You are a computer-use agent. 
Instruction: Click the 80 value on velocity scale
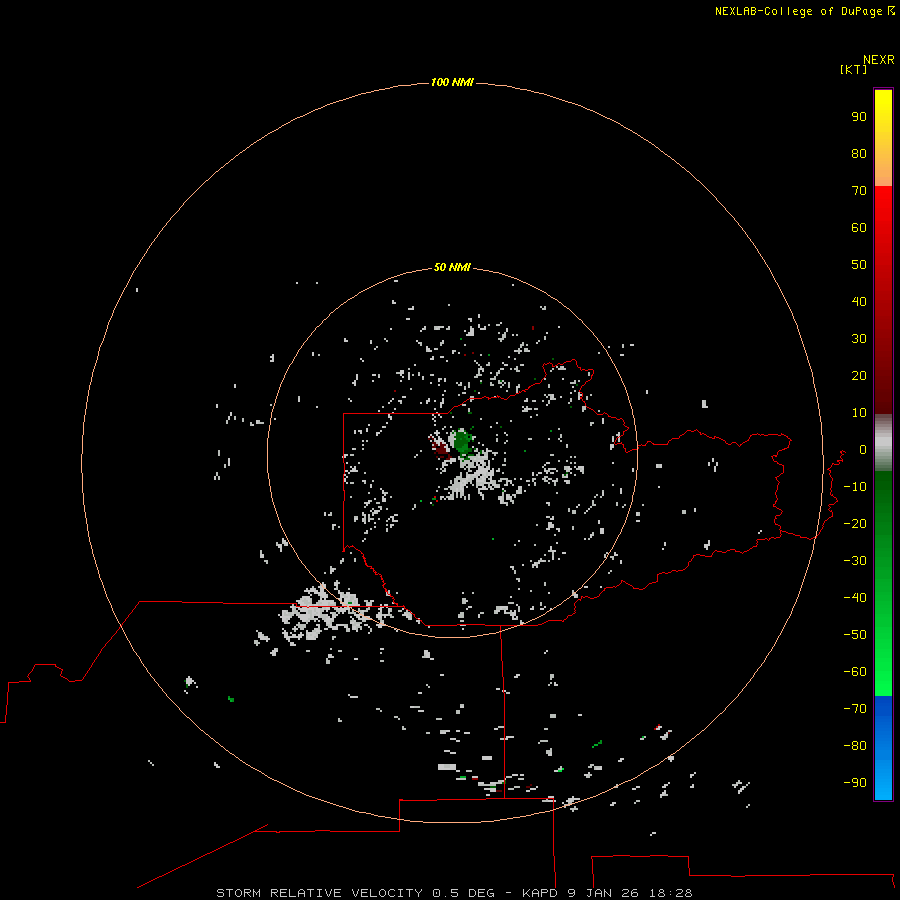[x=859, y=153]
